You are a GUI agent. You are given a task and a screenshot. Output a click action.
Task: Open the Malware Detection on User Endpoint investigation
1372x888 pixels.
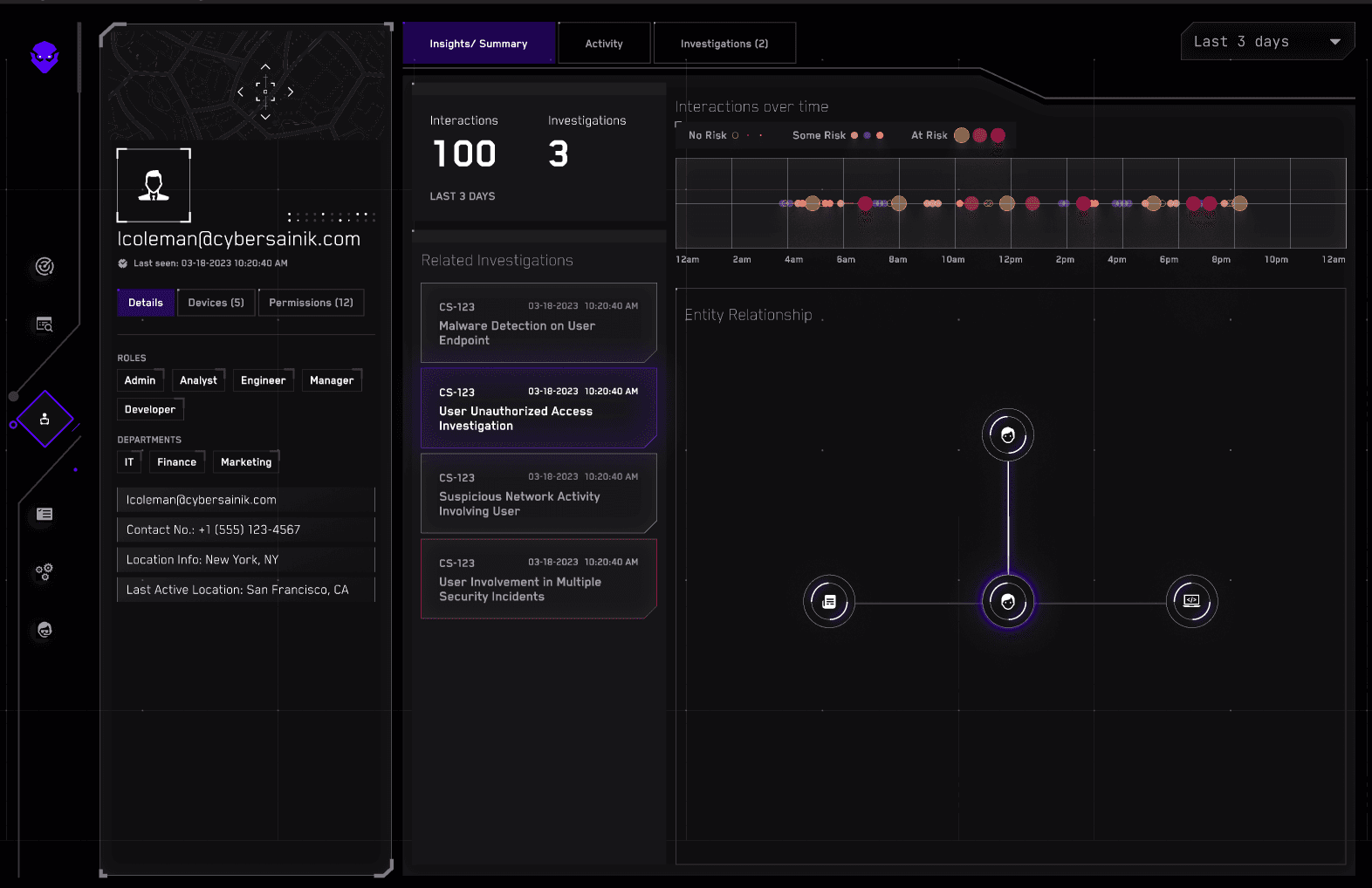click(538, 323)
